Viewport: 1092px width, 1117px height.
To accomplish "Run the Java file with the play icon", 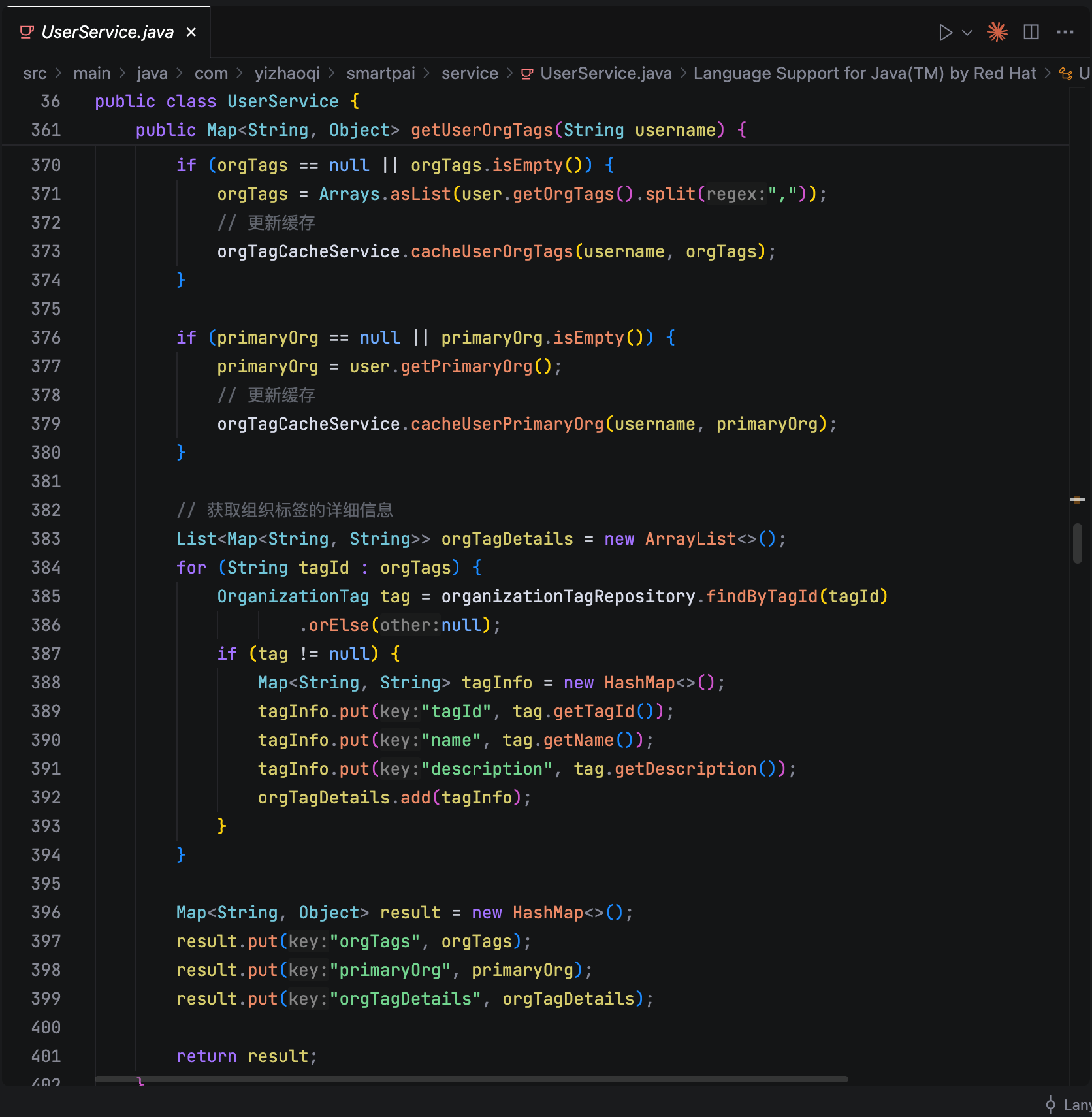I will point(945,32).
